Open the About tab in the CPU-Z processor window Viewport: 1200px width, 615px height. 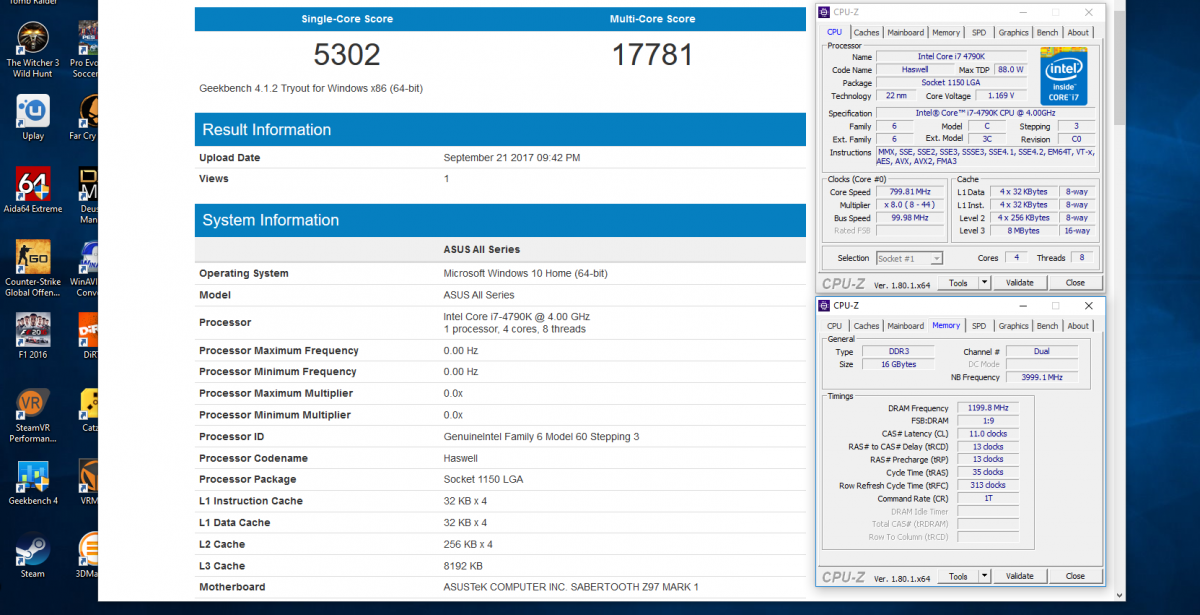(1078, 32)
